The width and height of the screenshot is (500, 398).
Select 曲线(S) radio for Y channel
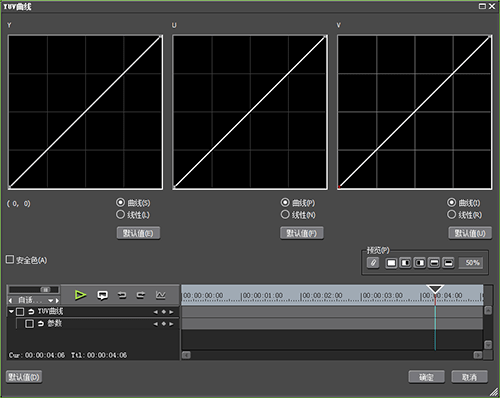(120, 202)
